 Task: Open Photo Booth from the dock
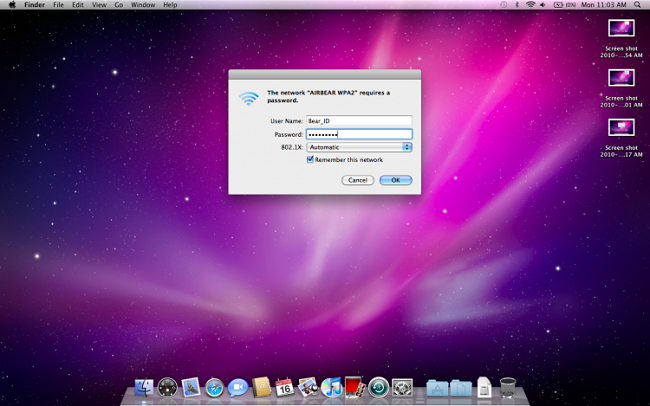(354, 387)
